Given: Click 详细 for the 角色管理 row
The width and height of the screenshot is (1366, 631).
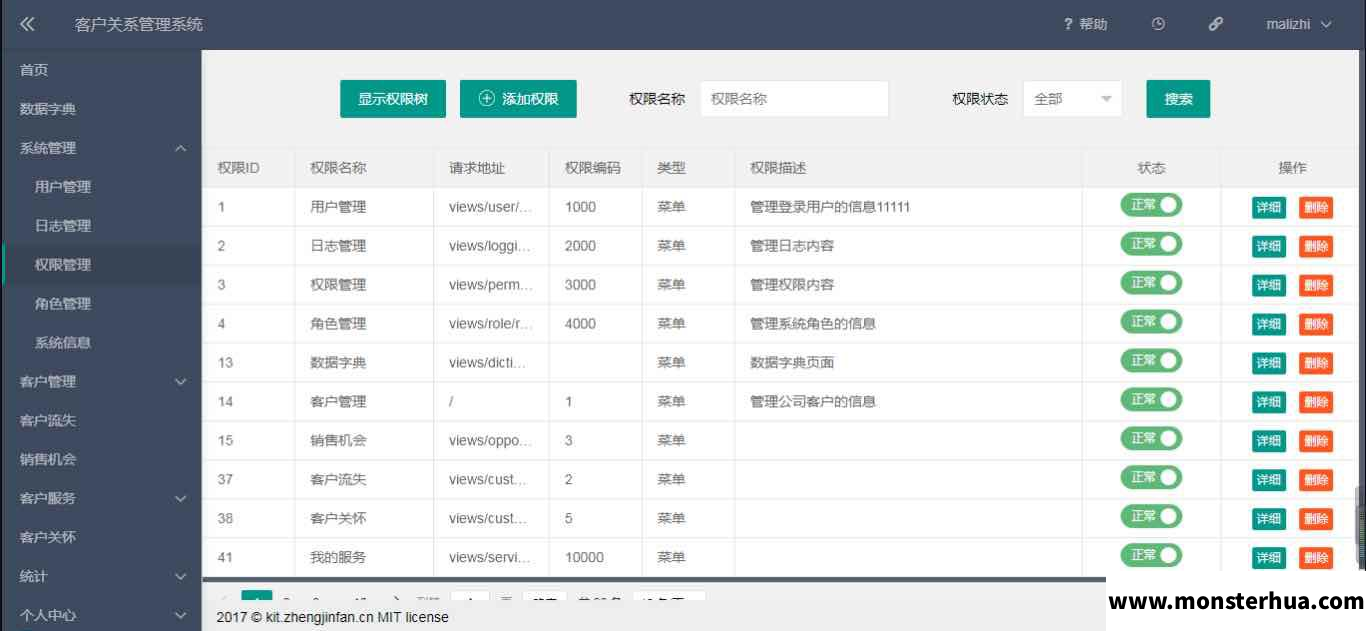Looking at the screenshot, I should 1269,325.
